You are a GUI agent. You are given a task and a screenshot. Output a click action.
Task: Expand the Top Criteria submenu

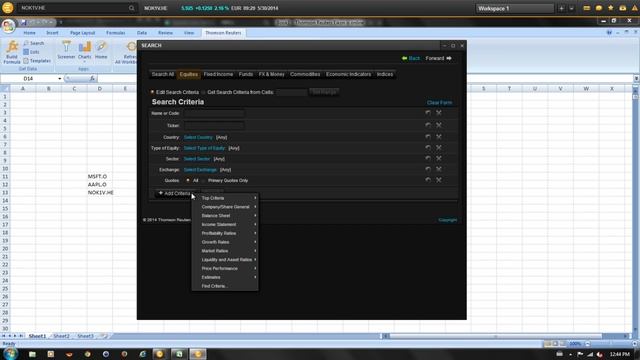tap(225, 198)
